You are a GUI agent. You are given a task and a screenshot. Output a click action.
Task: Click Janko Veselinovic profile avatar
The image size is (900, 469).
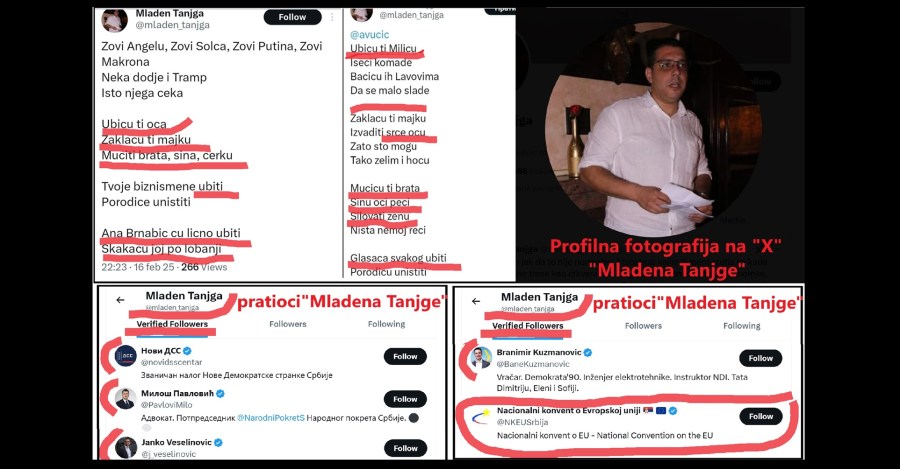point(125,446)
